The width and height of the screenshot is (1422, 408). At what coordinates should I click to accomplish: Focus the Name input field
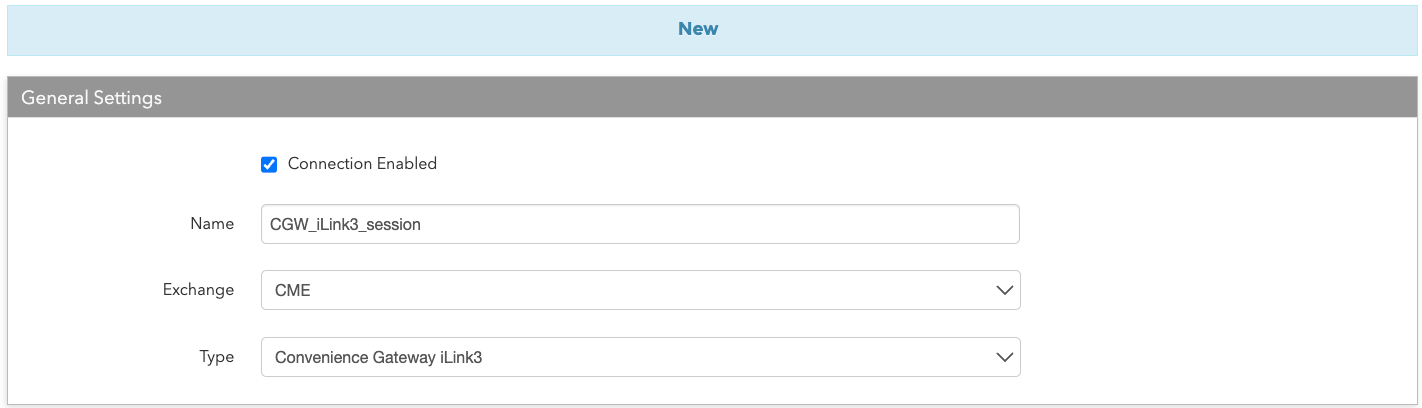click(x=640, y=224)
